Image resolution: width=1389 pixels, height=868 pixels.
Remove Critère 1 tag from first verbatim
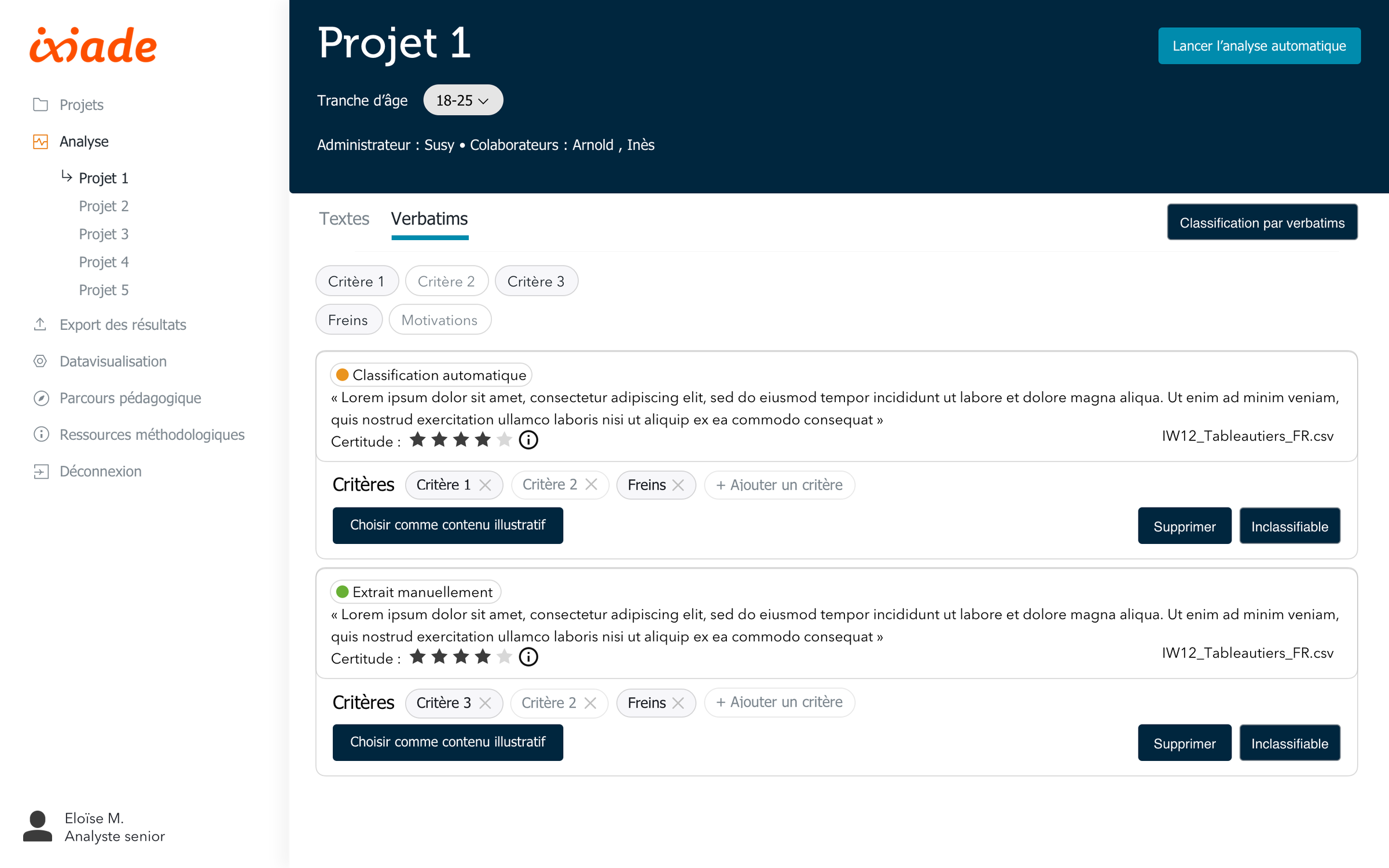pyautogui.click(x=485, y=485)
